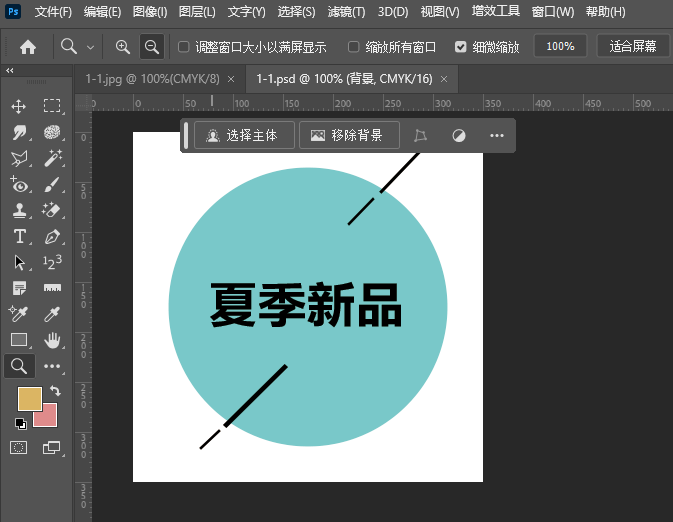Select the Magic Wand tool
Image resolution: width=673 pixels, height=522 pixels.
click(x=52, y=158)
